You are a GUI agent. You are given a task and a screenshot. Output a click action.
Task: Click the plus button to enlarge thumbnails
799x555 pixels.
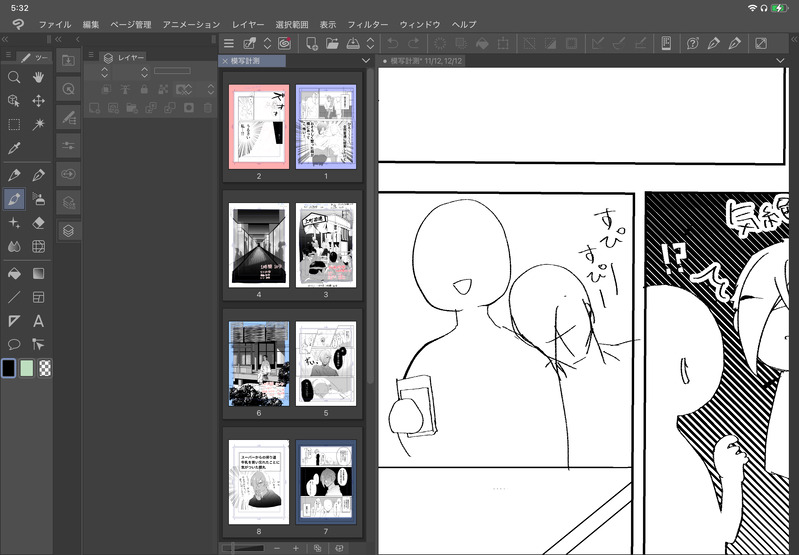coord(295,548)
